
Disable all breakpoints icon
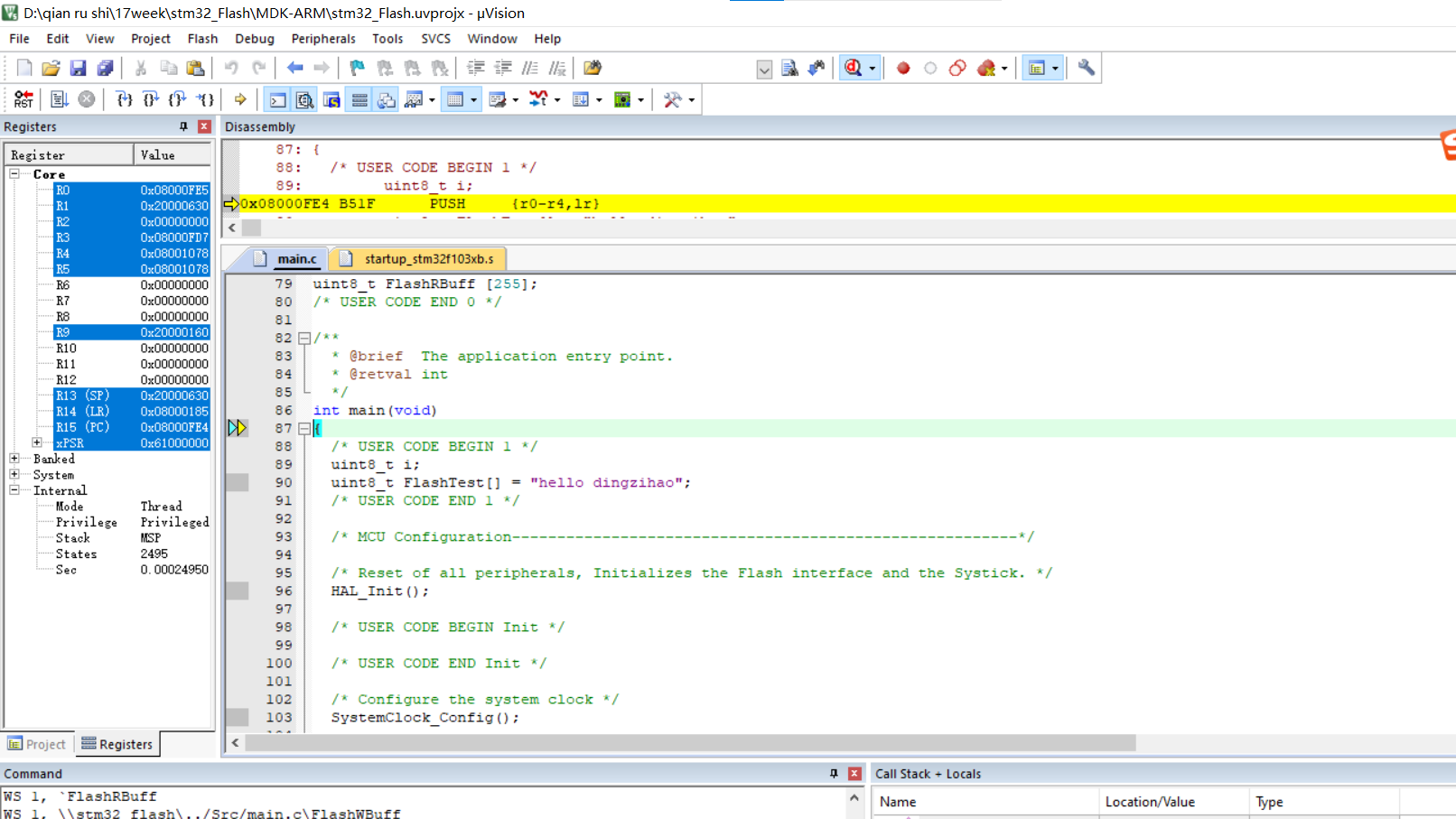click(957, 68)
